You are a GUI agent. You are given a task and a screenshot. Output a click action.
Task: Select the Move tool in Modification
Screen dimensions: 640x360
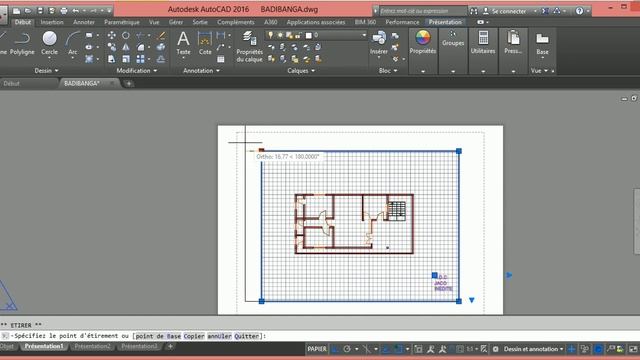coord(111,36)
